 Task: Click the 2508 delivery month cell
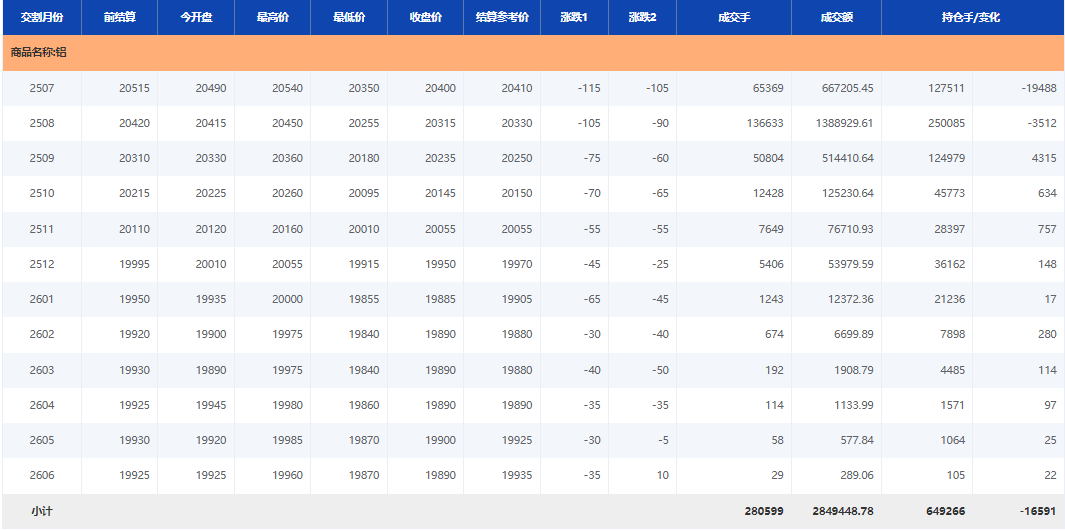(42, 123)
